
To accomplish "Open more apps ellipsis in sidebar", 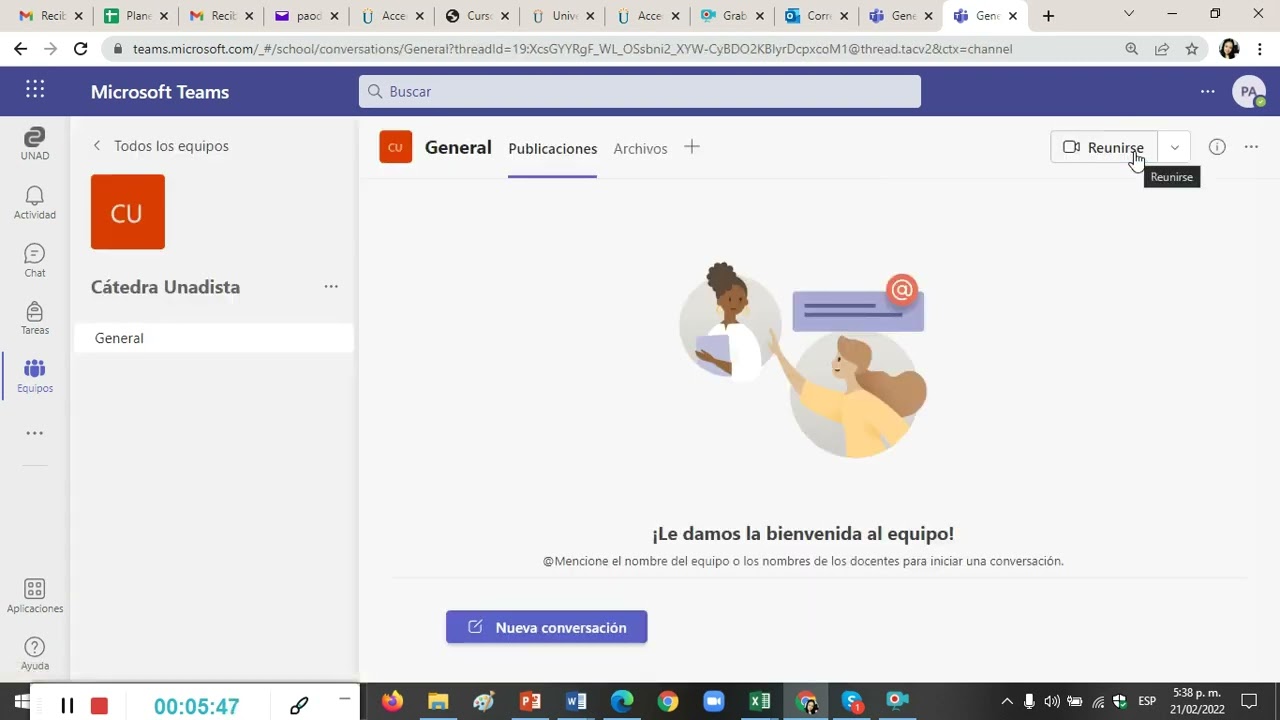I will (35, 433).
